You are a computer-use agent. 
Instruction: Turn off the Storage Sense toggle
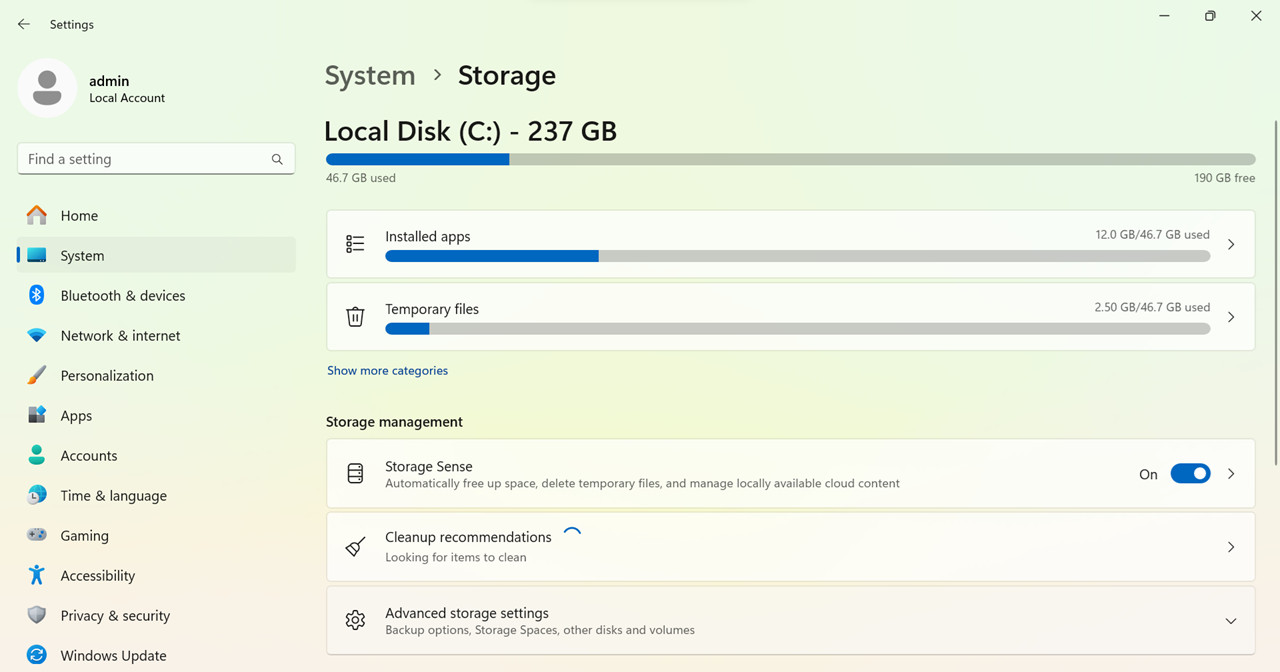point(1190,474)
